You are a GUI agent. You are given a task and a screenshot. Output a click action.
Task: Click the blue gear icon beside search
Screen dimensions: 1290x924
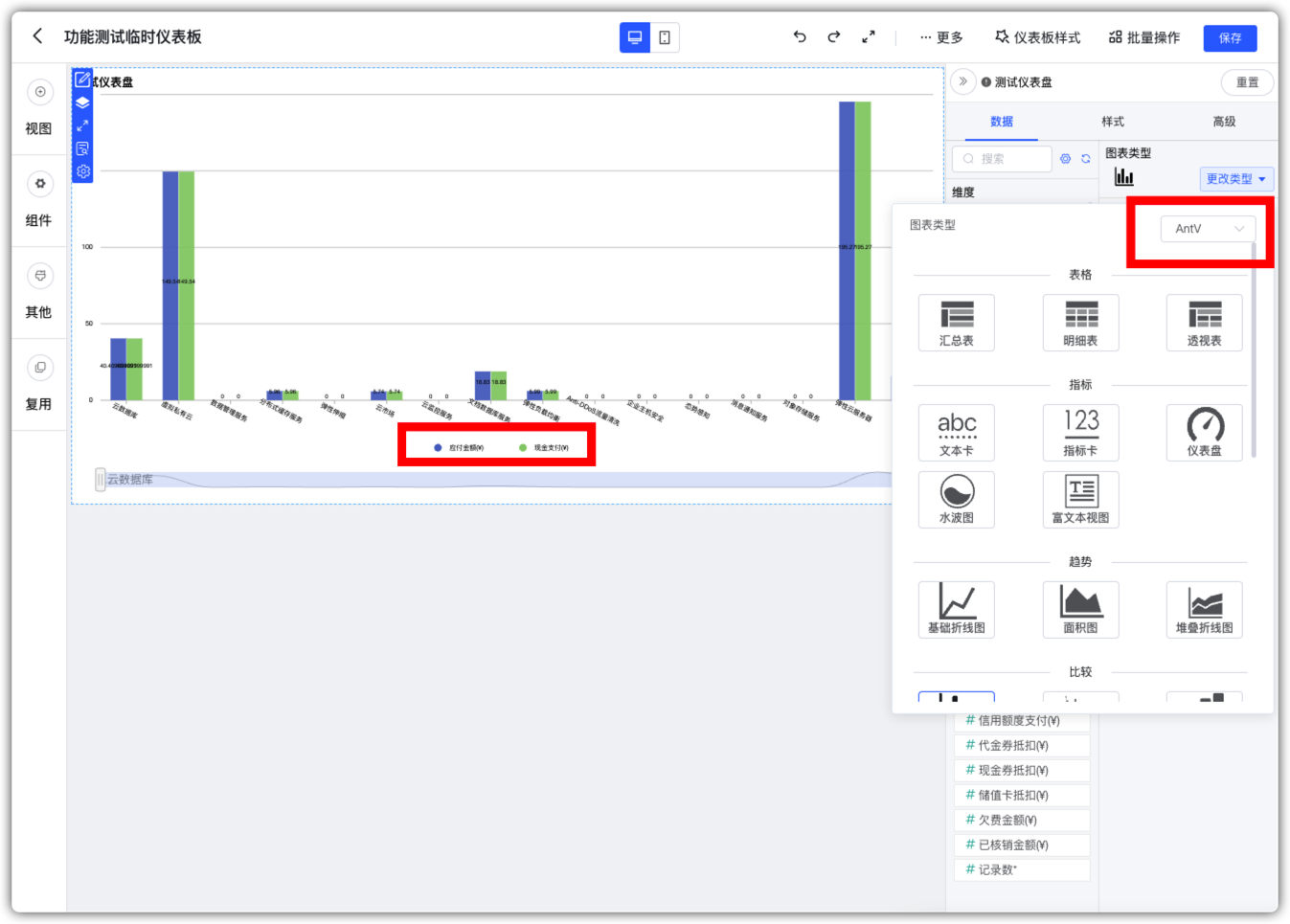coord(1065,159)
